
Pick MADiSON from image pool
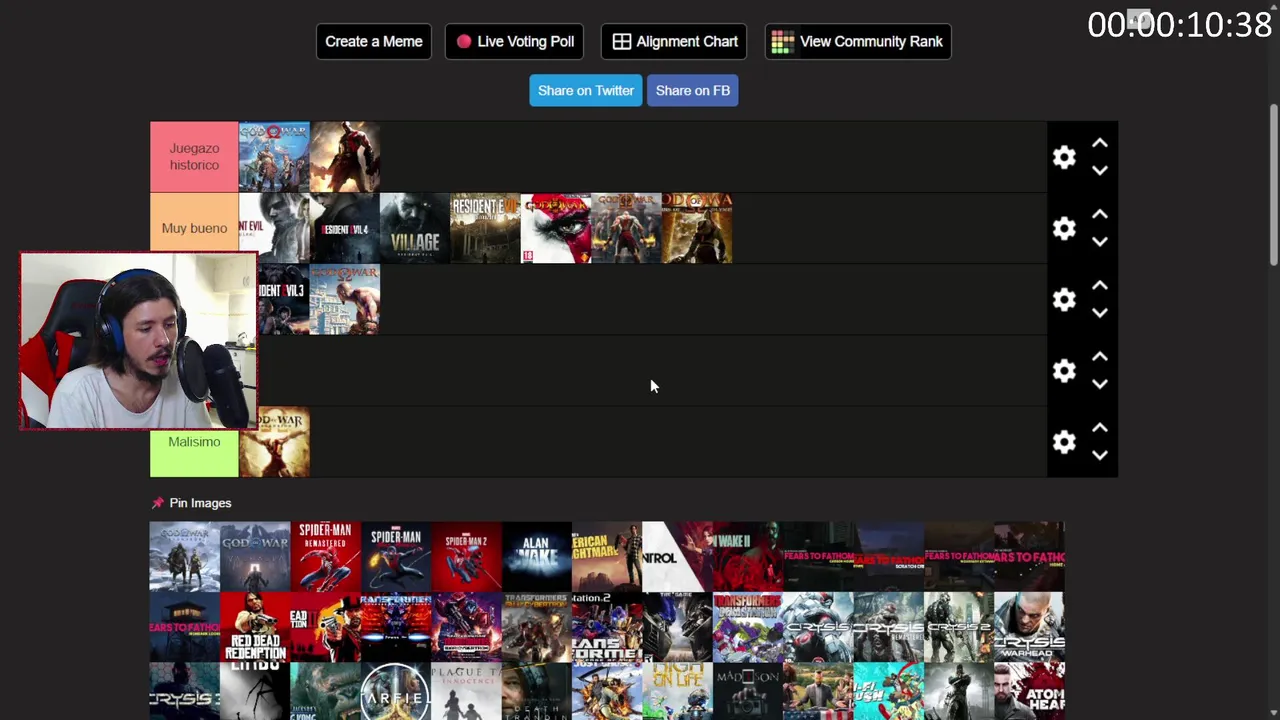(748, 692)
